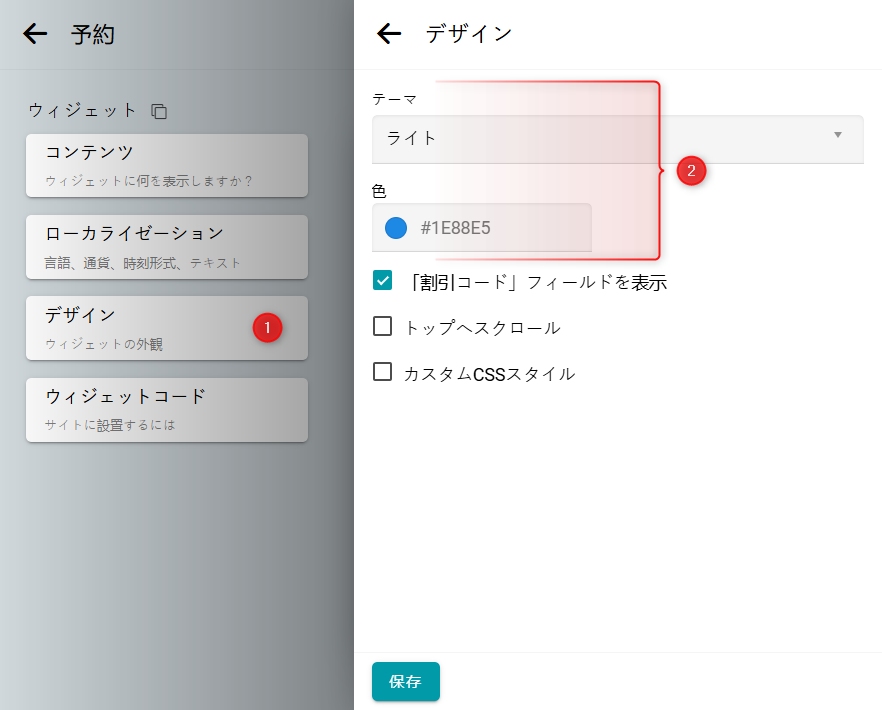
Task: Enable the トップへスクロール checkbox
Action: coord(382,326)
